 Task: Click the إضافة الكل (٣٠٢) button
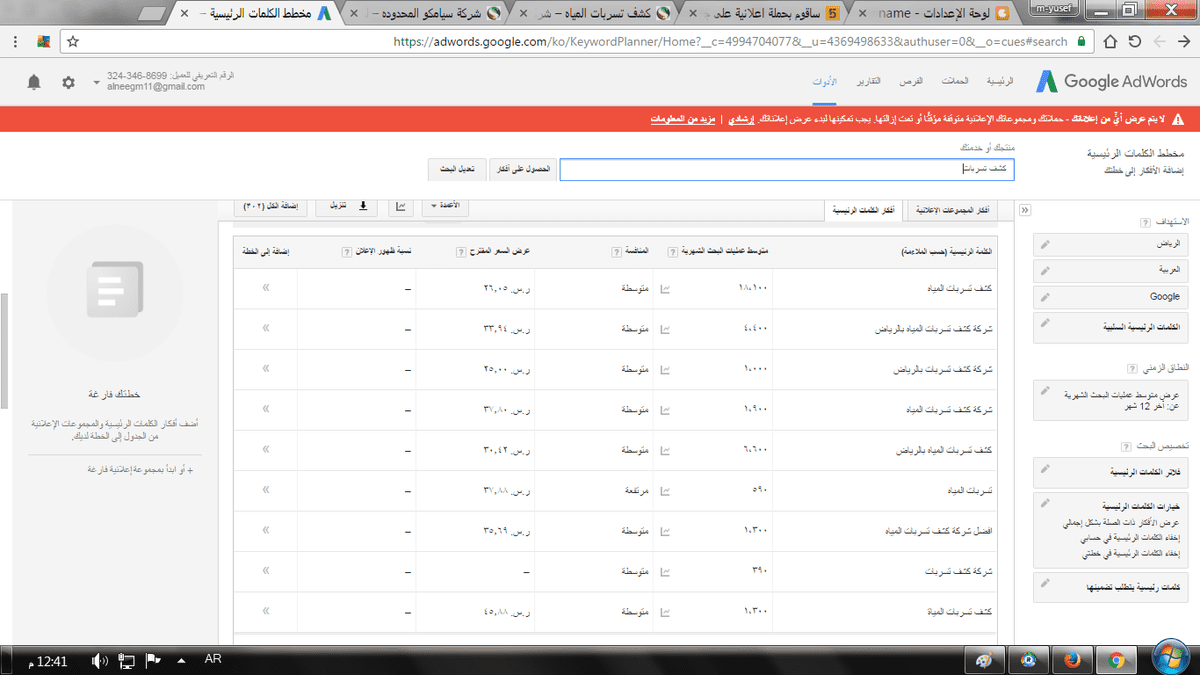pos(270,206)
